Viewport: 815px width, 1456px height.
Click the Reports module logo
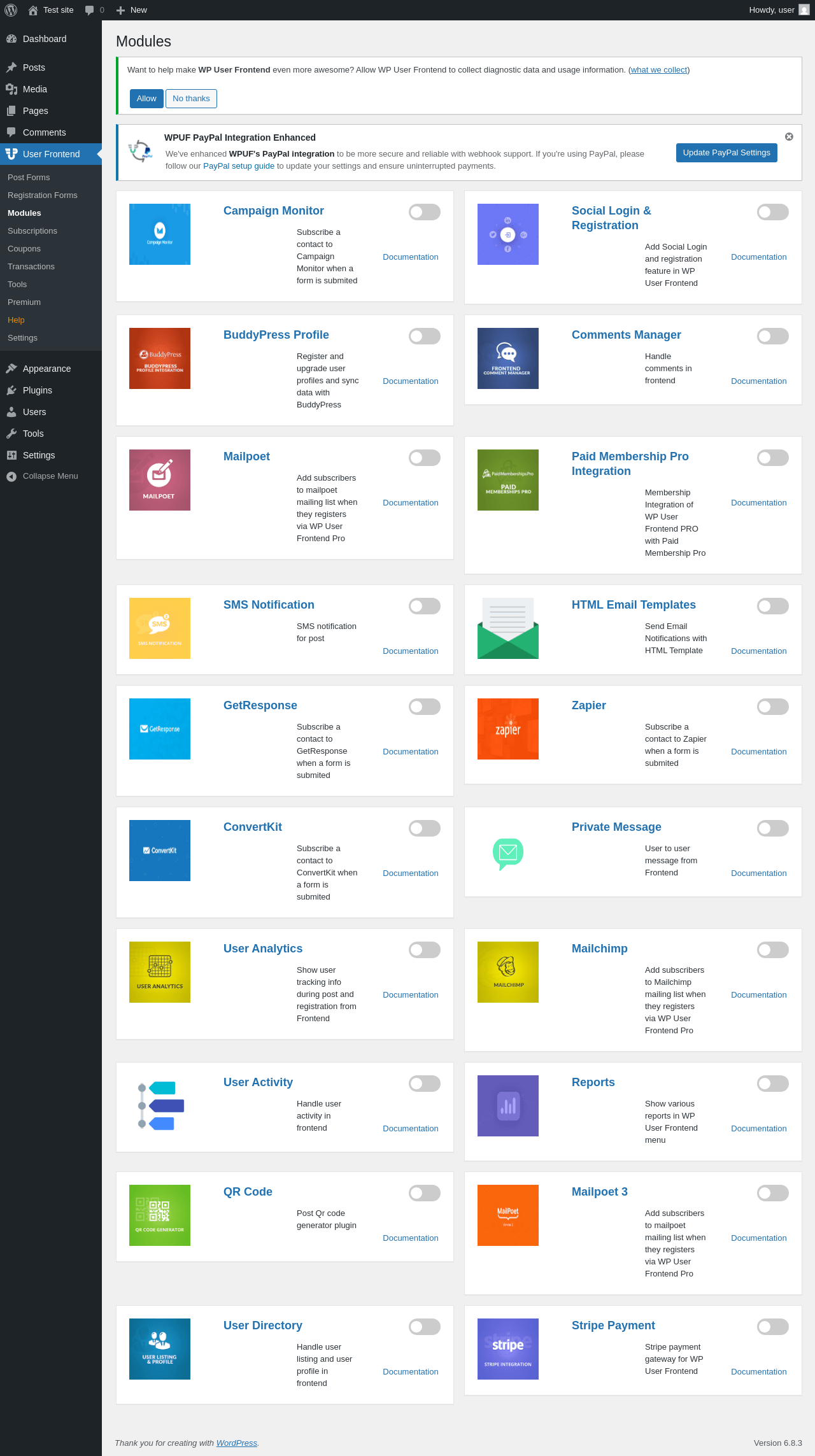pos(508,1106)
